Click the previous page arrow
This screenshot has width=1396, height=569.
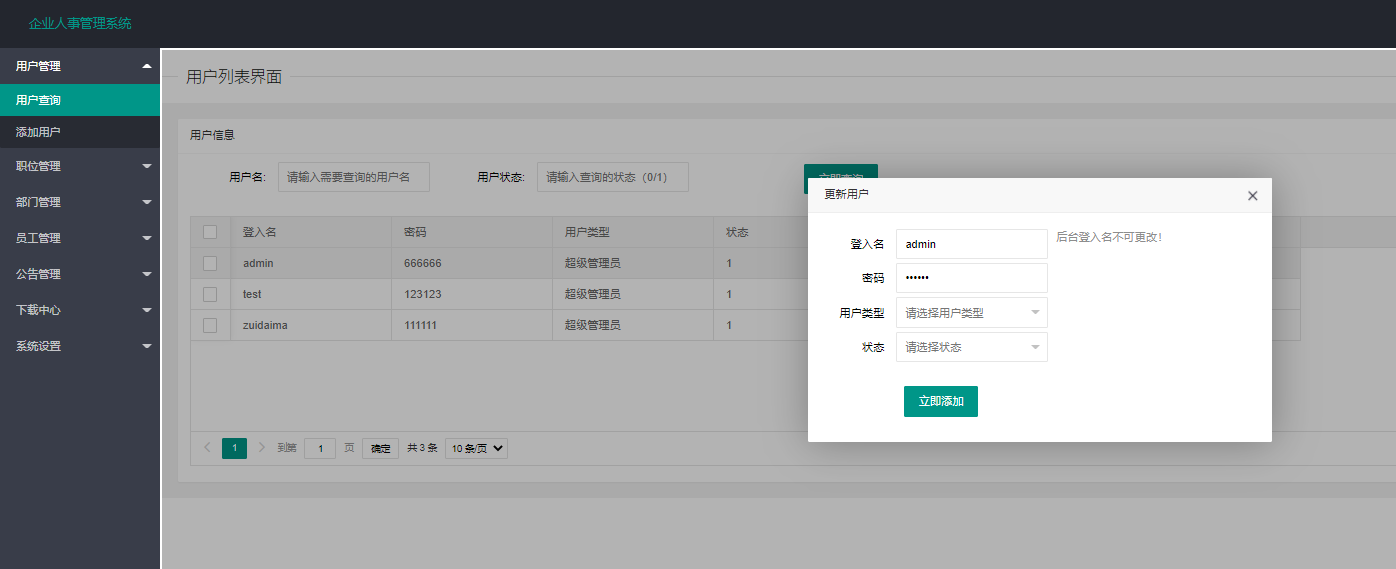207,448
